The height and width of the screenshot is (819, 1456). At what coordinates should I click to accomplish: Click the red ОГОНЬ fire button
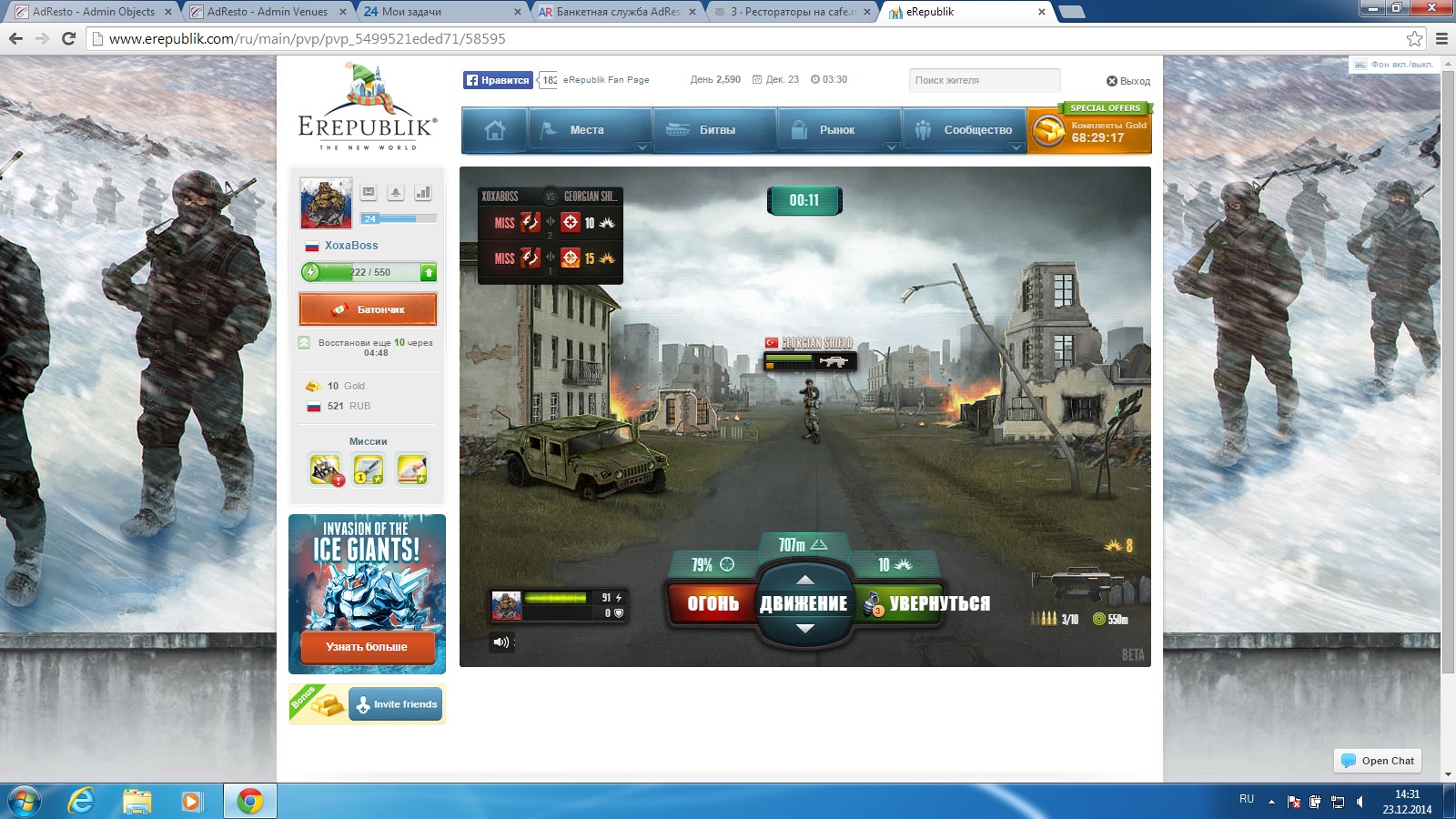coord(713,603)
